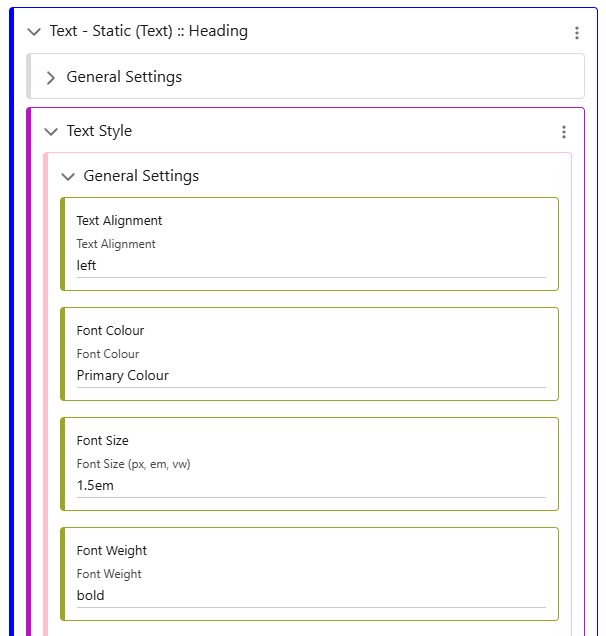Edit the Font Weight field showing bold
The height and width of the screenshot is (636, 606).
311,595
